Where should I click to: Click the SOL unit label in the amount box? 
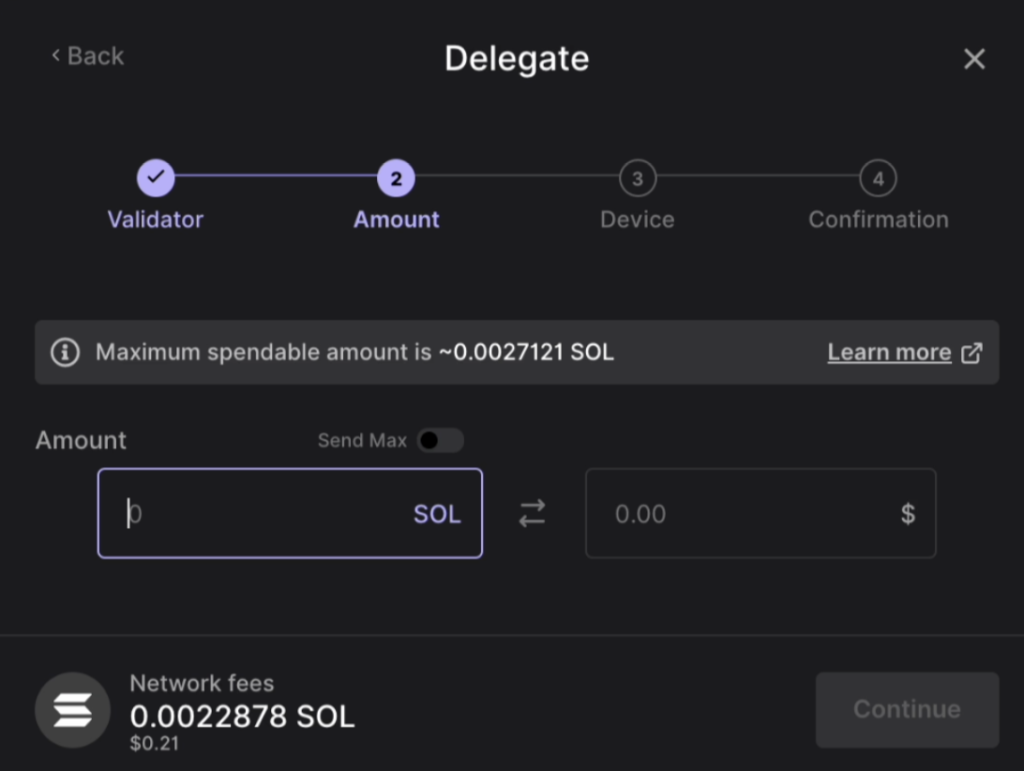click(x=436, y=514)
